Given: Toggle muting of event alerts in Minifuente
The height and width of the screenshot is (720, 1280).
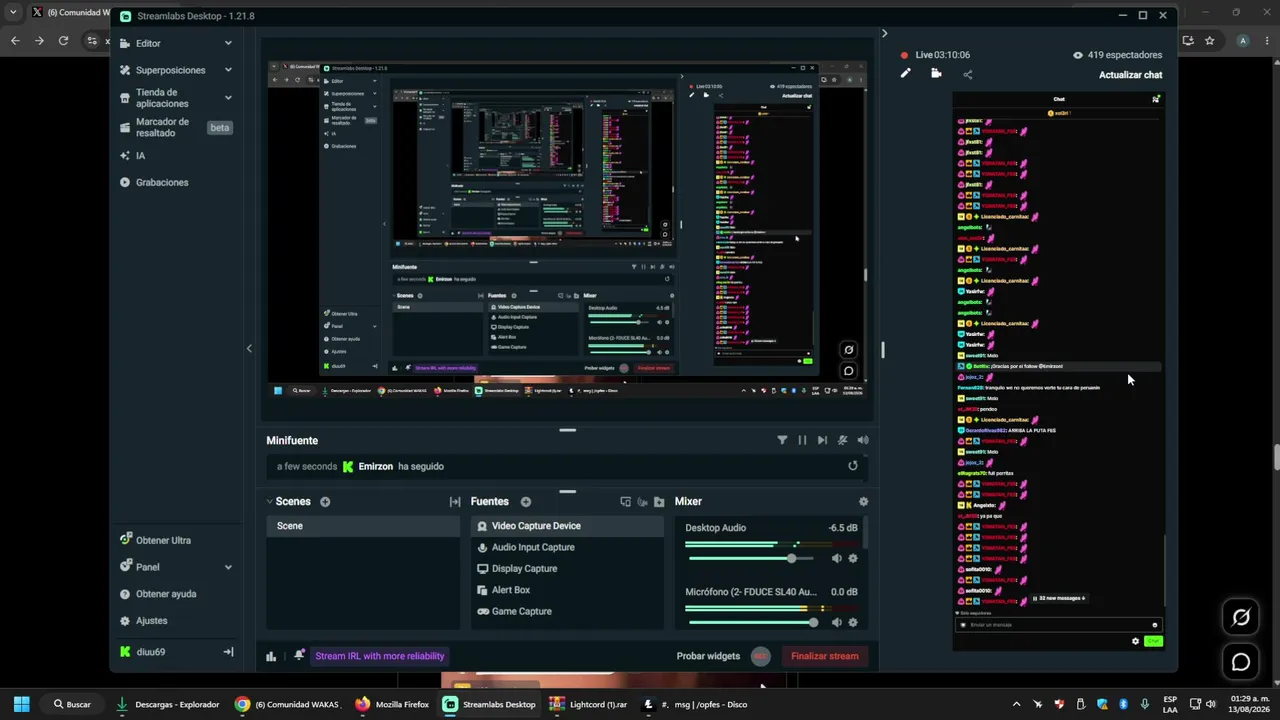Looking at the screenshot, I should [843, 440].
